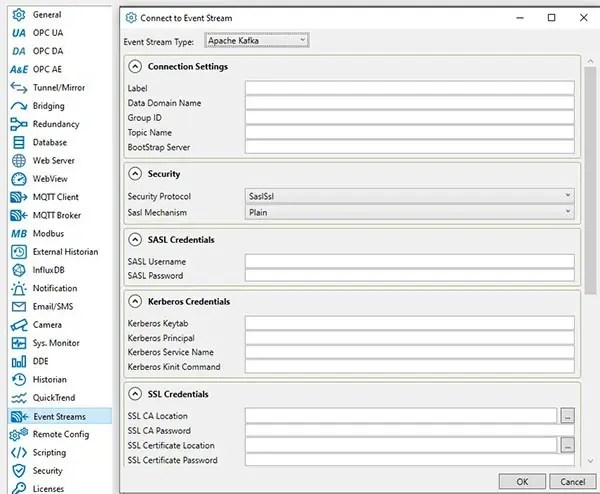Focus the Data Domain Name field
The height and width of the screenshot is (494, 600).
pyautogui.click(x=409, y=103)
